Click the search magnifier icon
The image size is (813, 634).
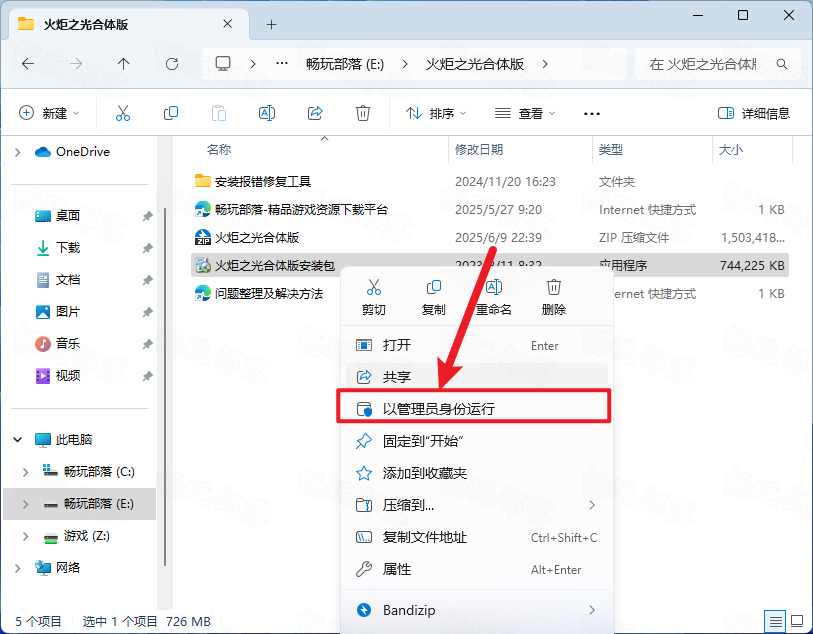click(x=782, y=64)
